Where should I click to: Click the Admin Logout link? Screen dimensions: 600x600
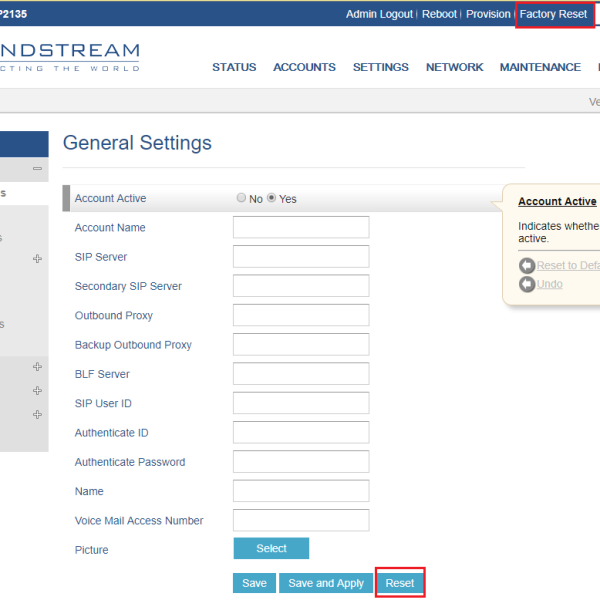(x=379, y=15)
